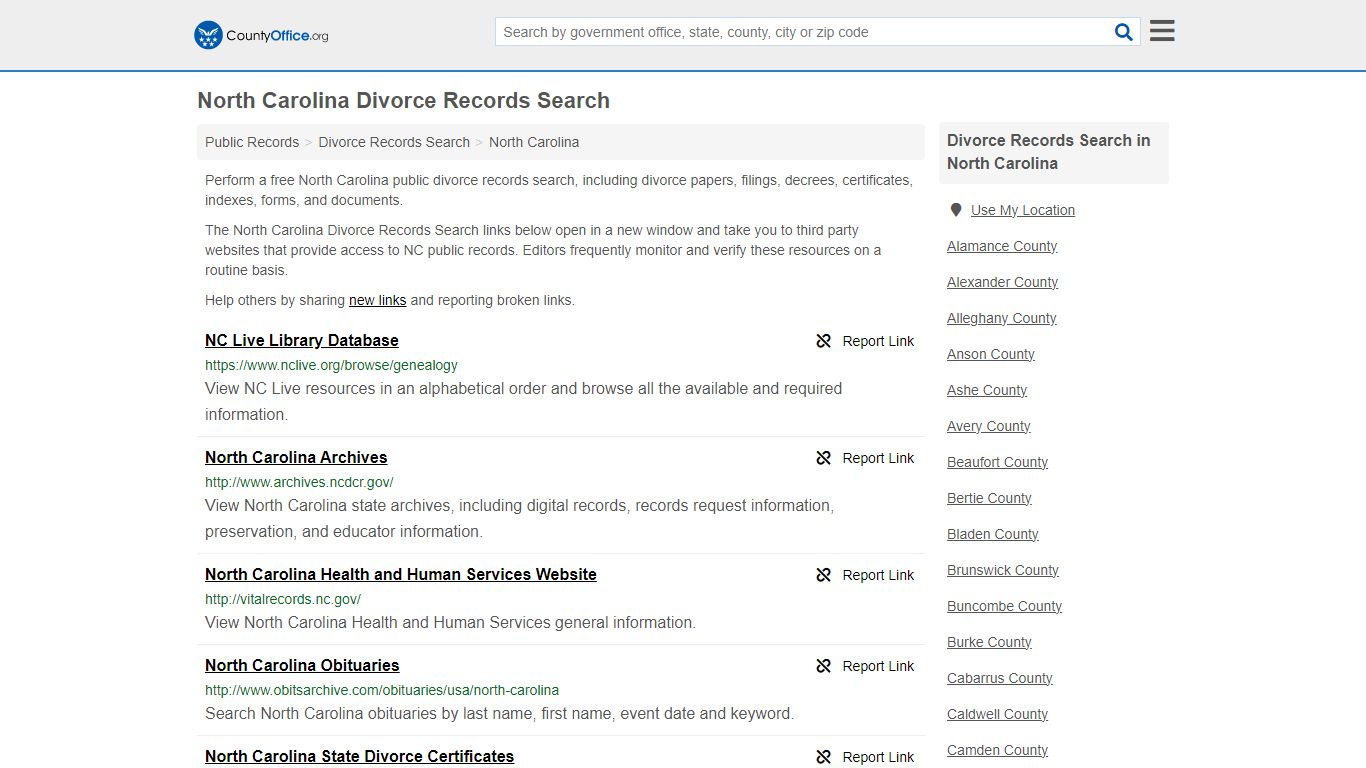Open the hamburger menu
Screen dimensions: 1366x768
coord(1162,31)
